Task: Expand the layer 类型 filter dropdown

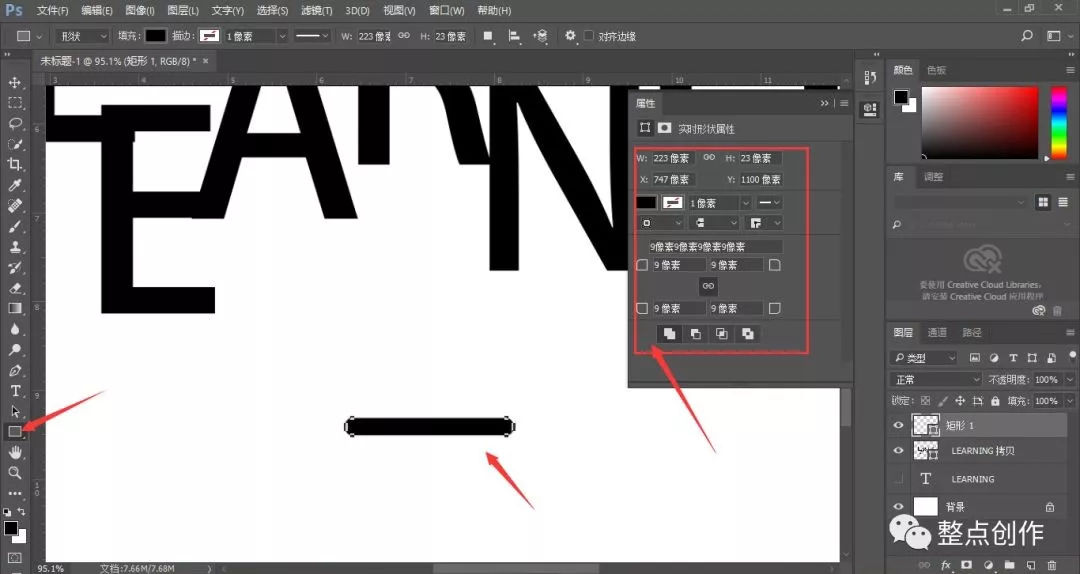Action: (x=924, y=358)
